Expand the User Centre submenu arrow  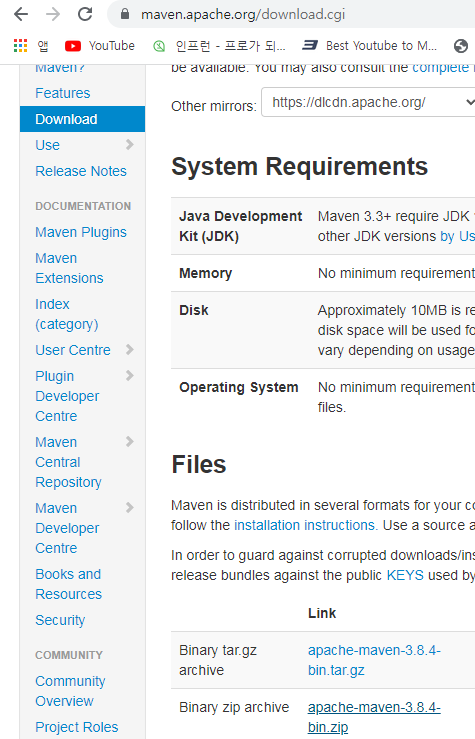coord(130,350)
